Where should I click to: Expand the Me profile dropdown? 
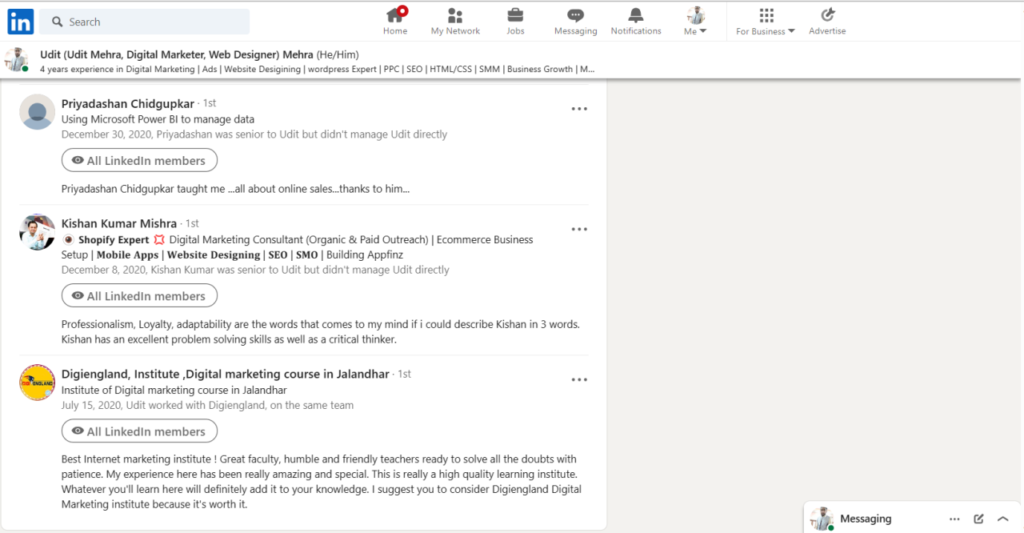(695, 22)
